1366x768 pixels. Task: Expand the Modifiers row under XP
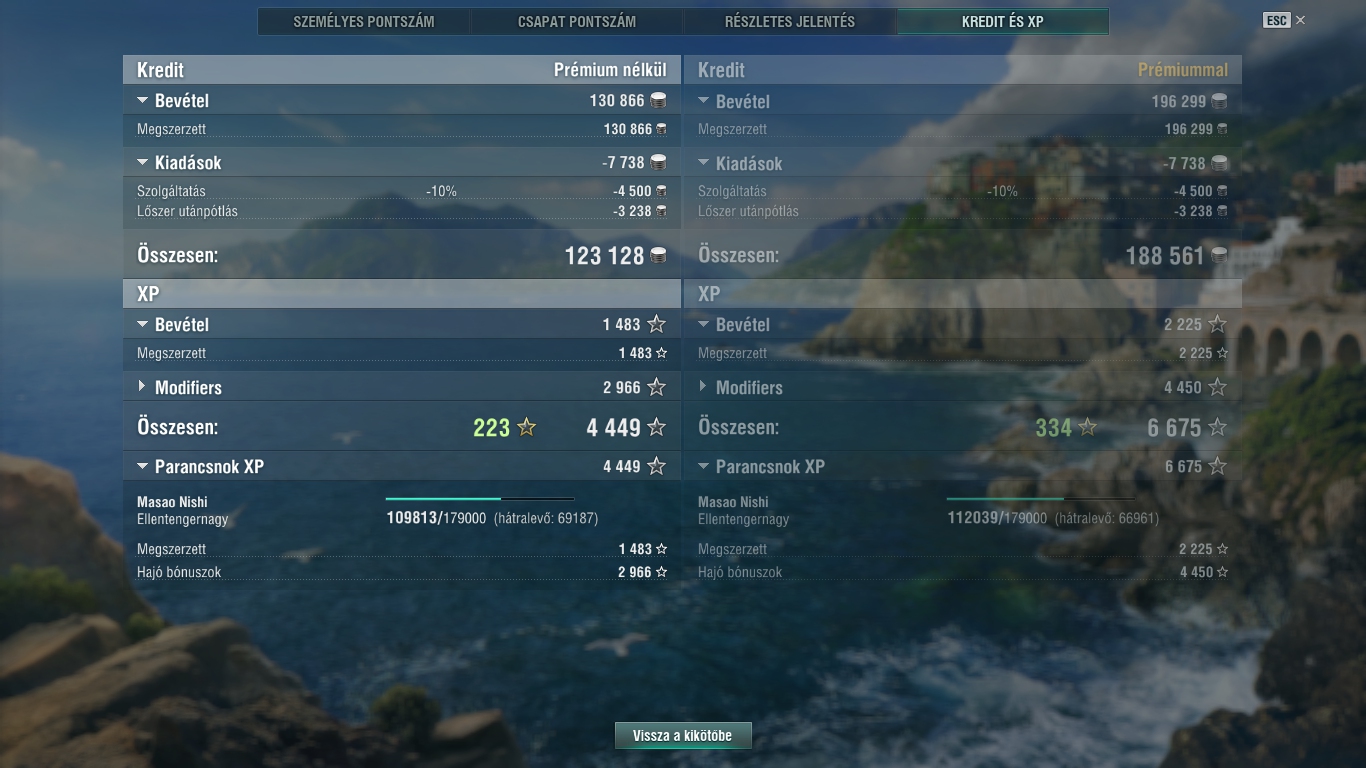tap(142, 387)
